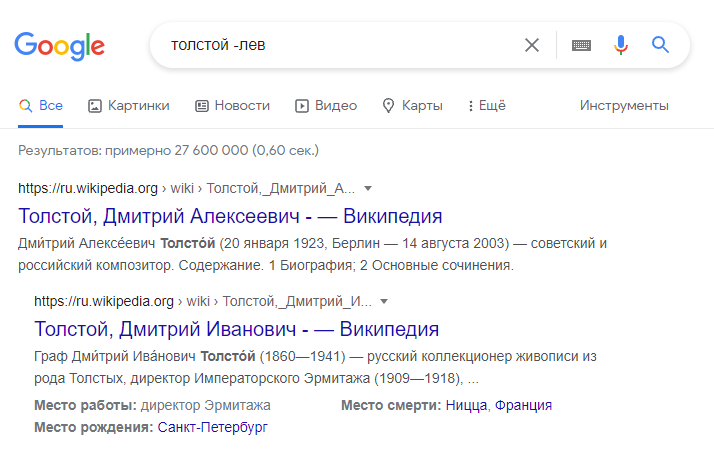This screenshot has width=714, height=459.
Task: Click the 'Место работы: директор Эрмитажа' text
Action: [x=152, y=405]
